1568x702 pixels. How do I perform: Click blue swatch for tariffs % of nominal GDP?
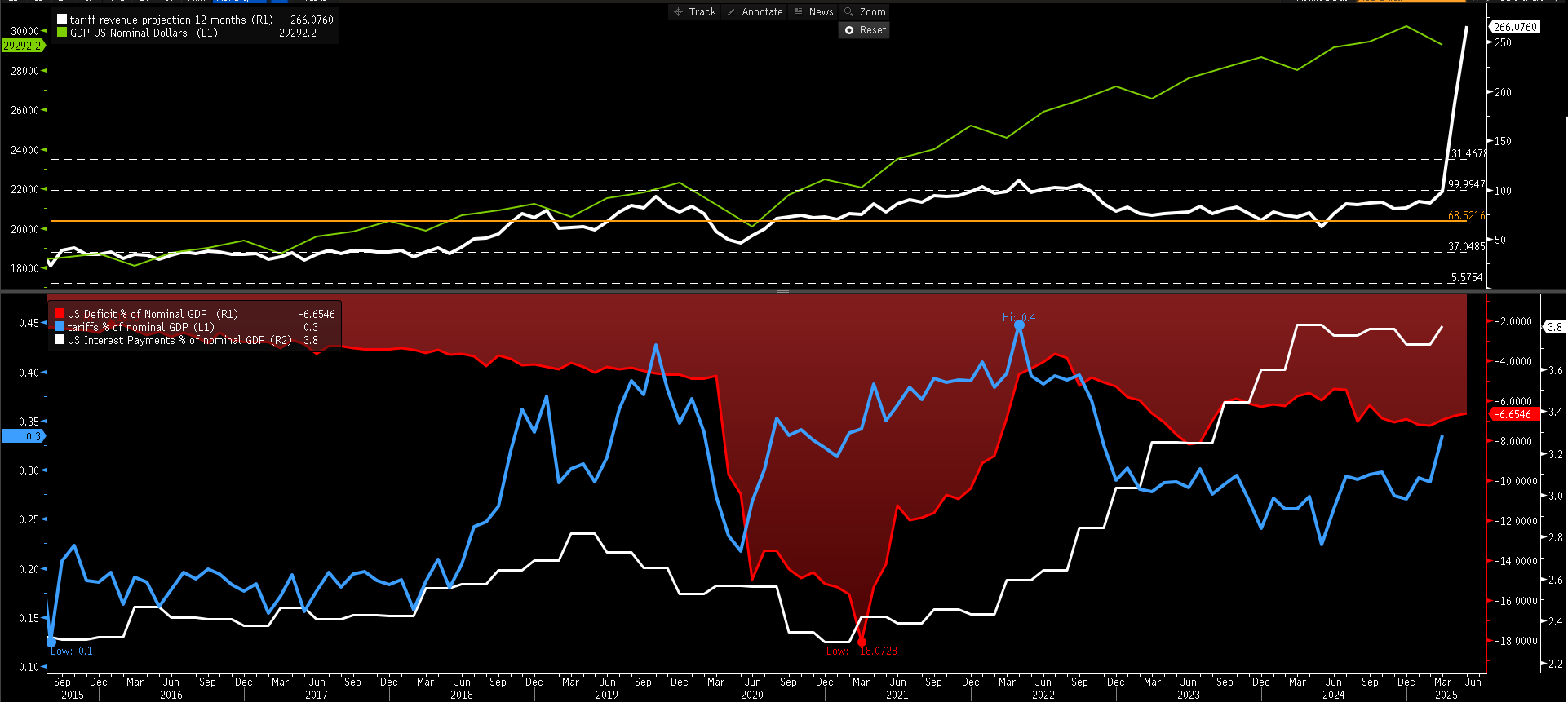pos(60,327)
